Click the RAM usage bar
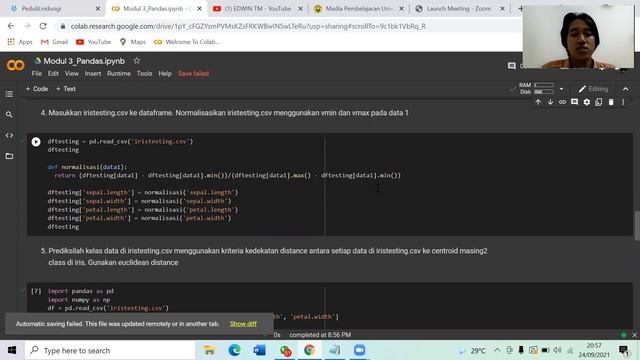The image size is (640, 360). click(544, 85)
